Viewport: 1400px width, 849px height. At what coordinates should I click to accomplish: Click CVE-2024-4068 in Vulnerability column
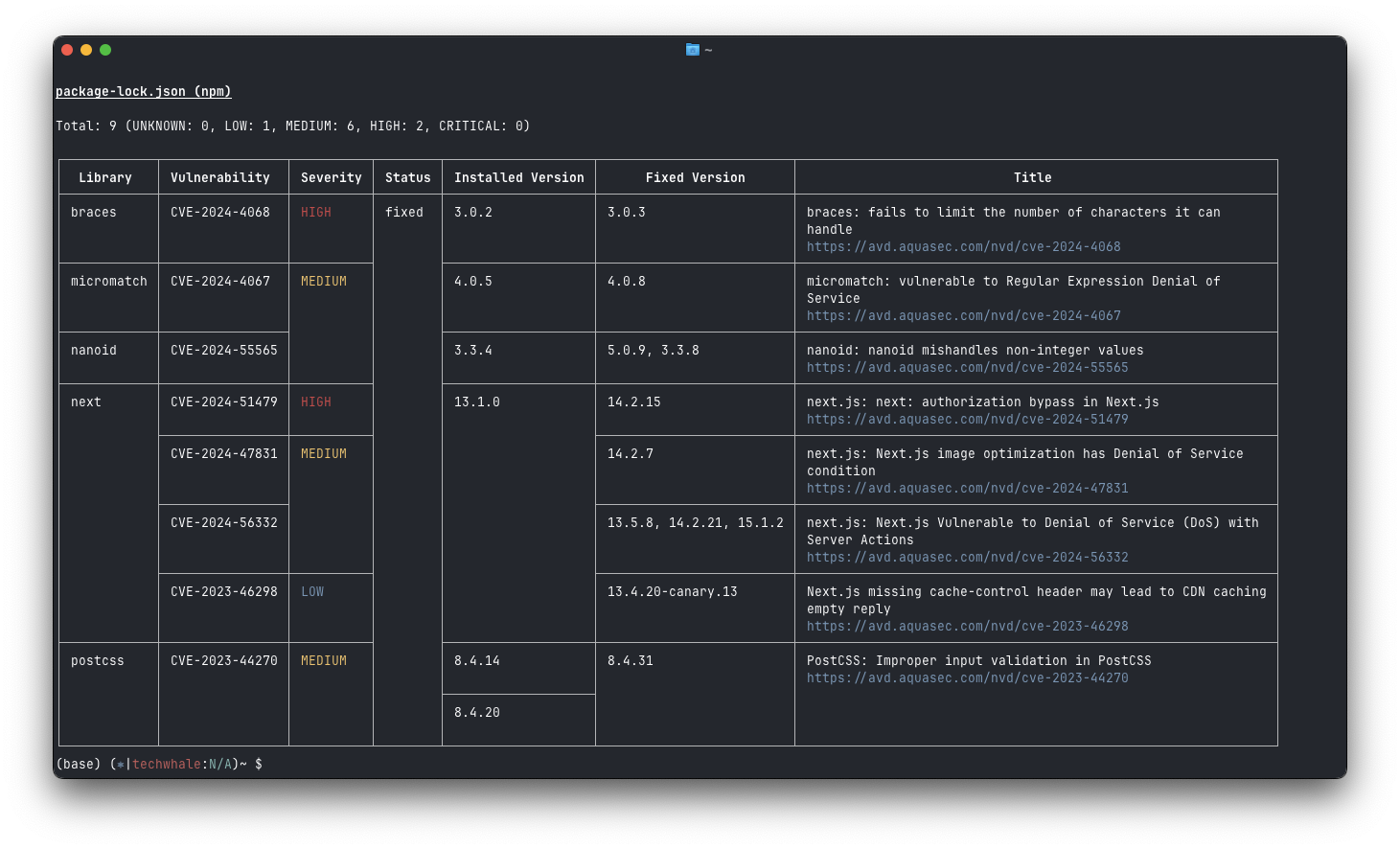[x=220, y=213]
